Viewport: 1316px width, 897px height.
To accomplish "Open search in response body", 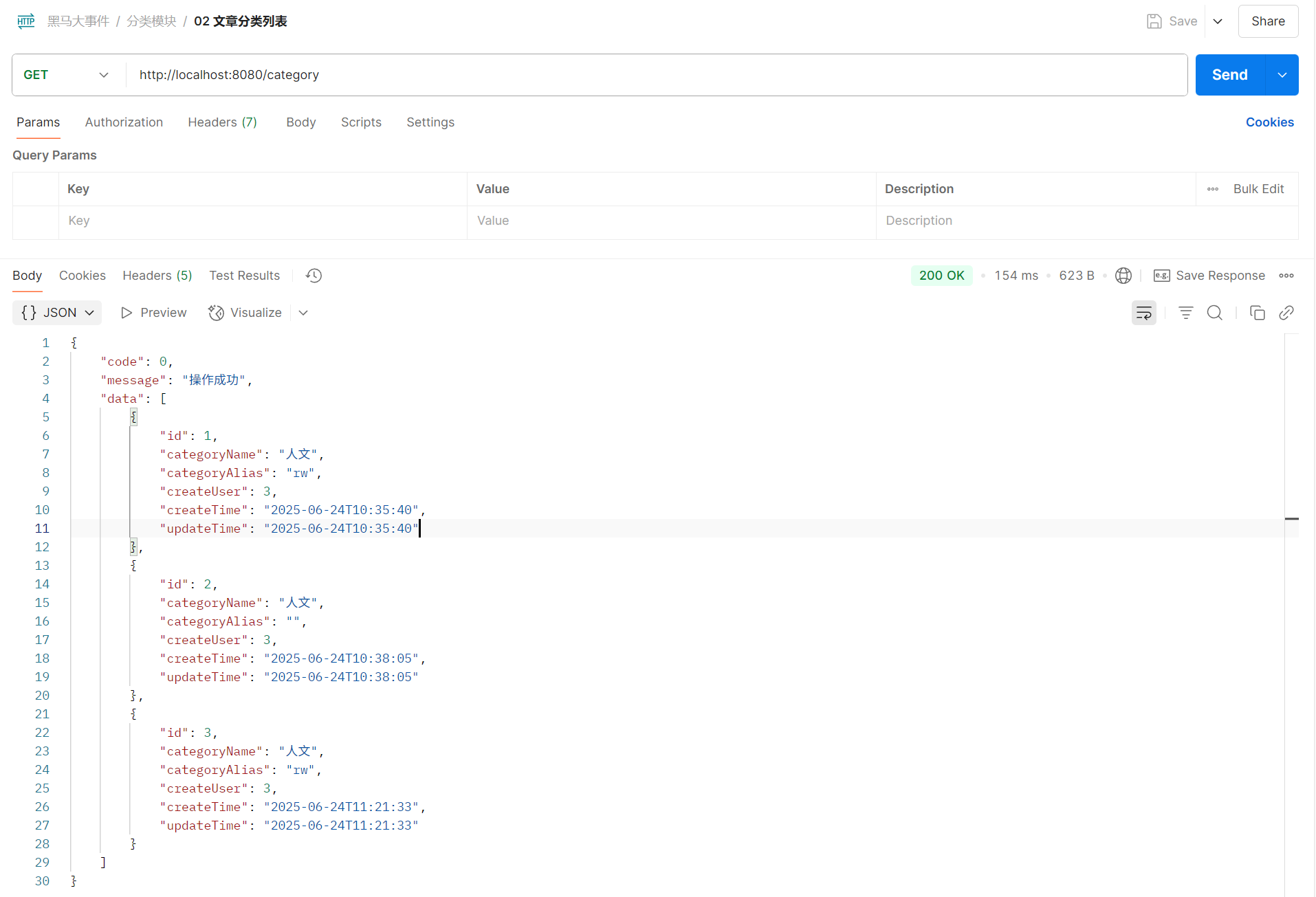I will click(1215, 313).
